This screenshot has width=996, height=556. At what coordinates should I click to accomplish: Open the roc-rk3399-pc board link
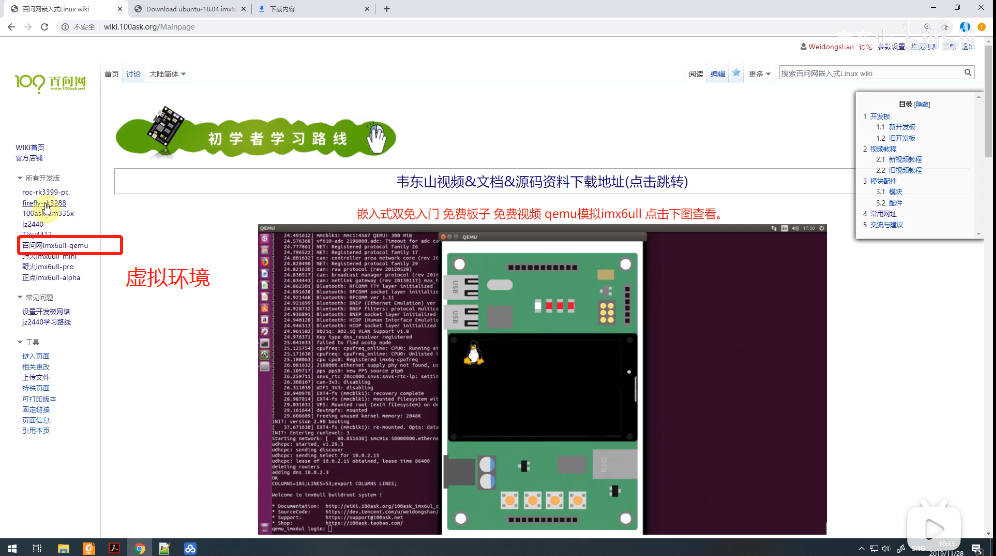45,192
